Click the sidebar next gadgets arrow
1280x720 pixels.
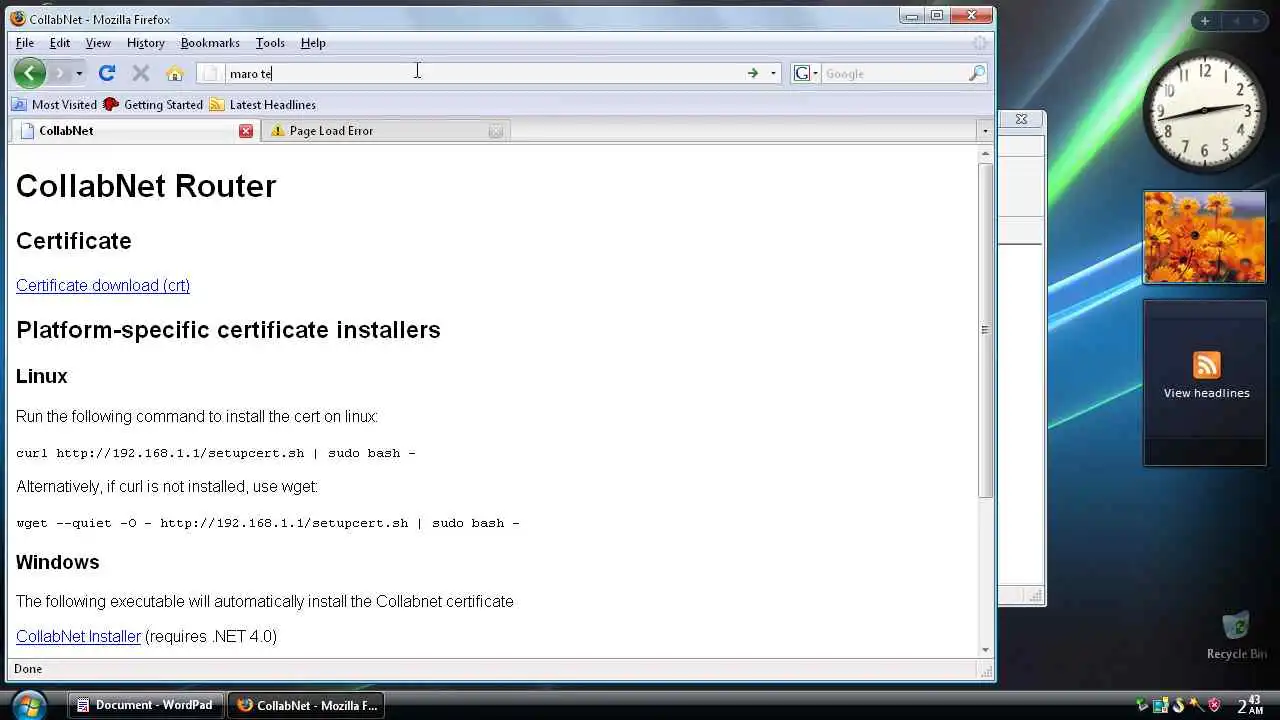point(1255,21)
